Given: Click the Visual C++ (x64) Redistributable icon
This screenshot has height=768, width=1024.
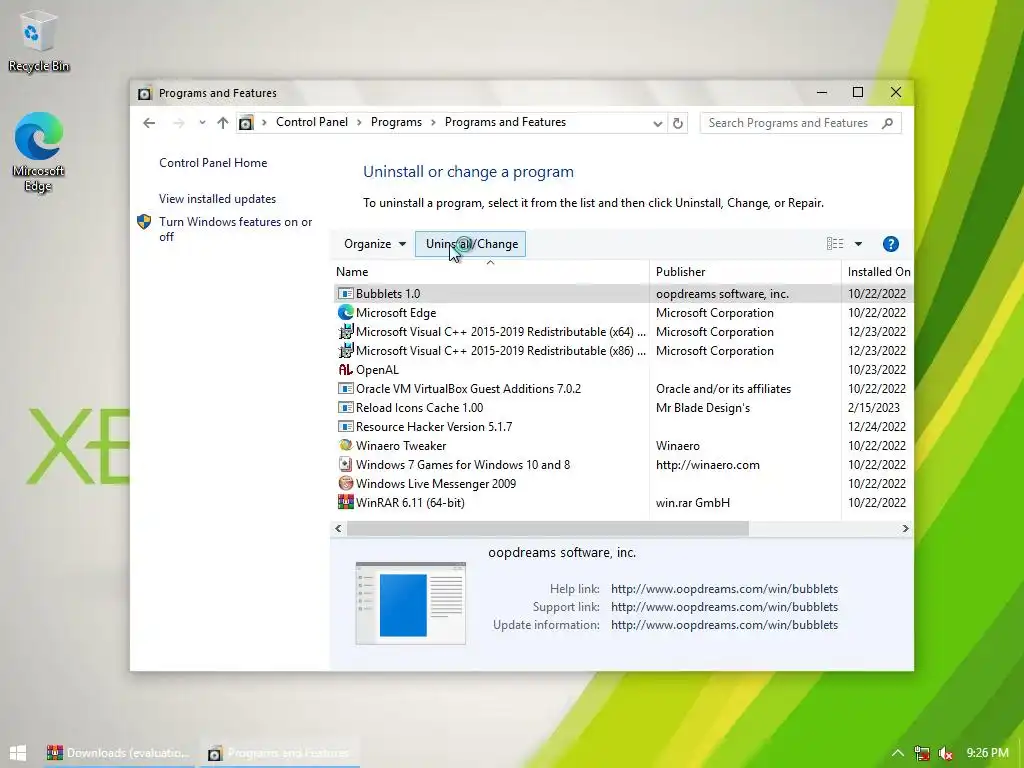Looking at the screenshot, I should click(345, 332).
